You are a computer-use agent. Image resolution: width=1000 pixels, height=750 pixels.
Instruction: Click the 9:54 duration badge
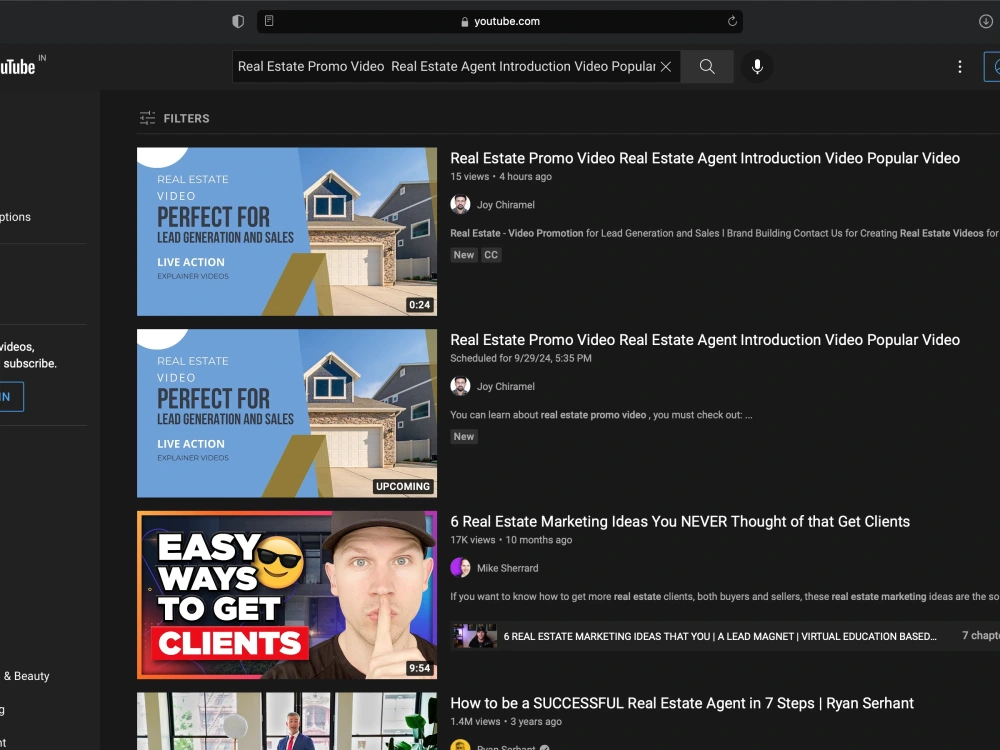pos(420,668)
